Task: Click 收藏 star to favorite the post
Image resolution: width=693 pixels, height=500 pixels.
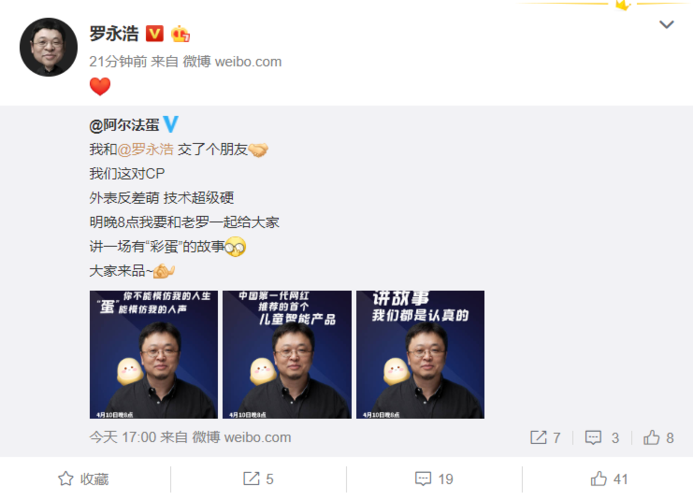Action: [x=84, y=479]
